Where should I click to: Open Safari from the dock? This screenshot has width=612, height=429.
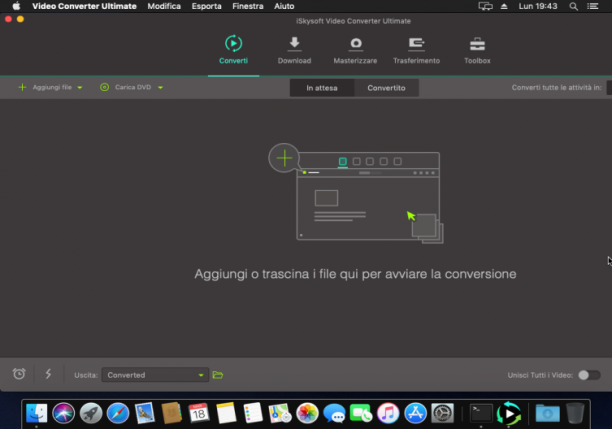[117, 413]
